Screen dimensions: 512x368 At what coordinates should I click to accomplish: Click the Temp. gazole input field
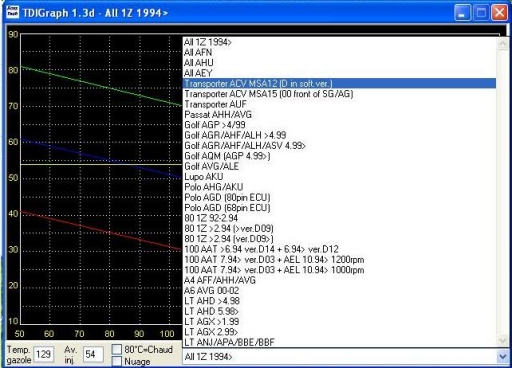pos(44,354)
